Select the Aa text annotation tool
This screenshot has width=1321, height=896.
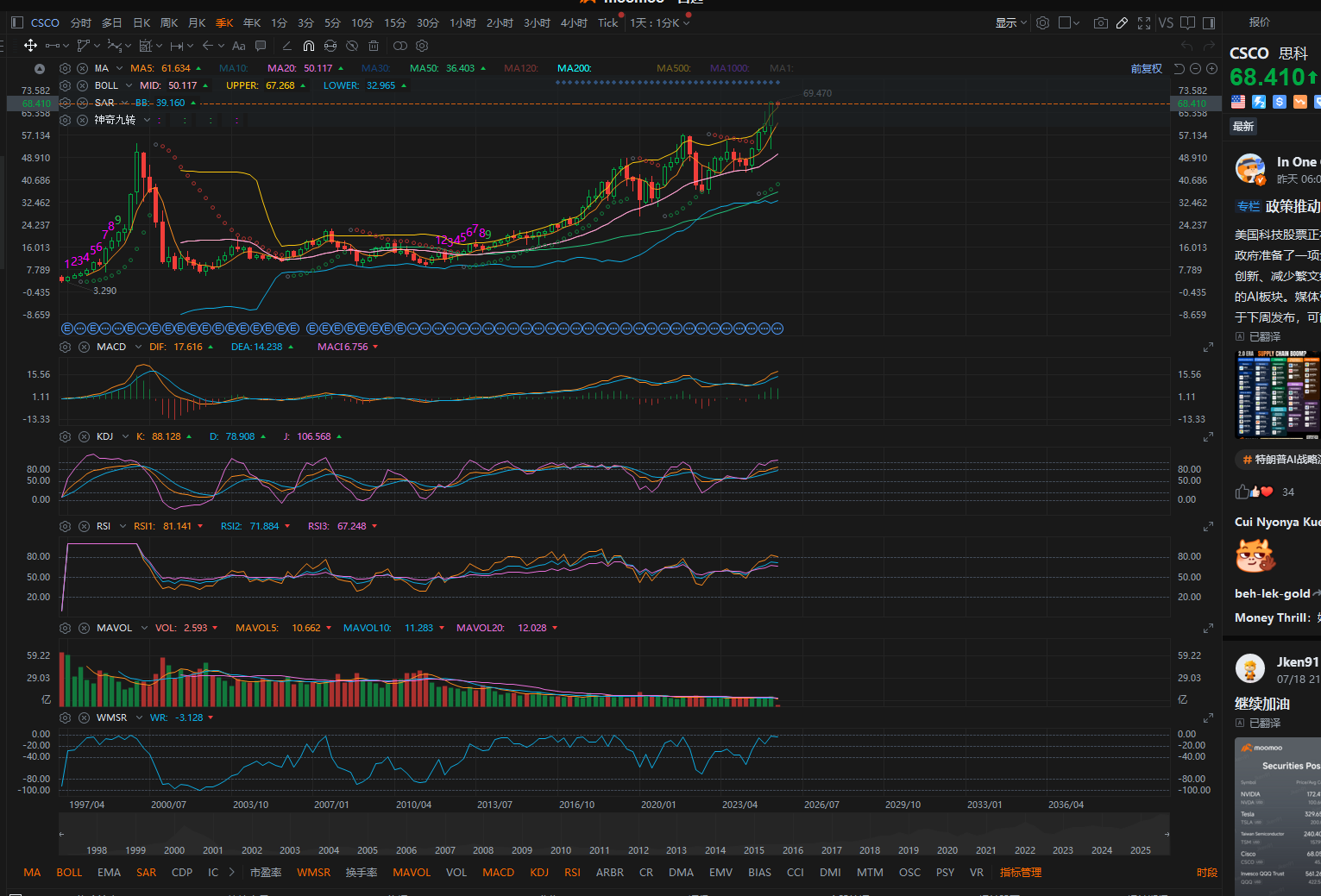click(x=239, y=46)
